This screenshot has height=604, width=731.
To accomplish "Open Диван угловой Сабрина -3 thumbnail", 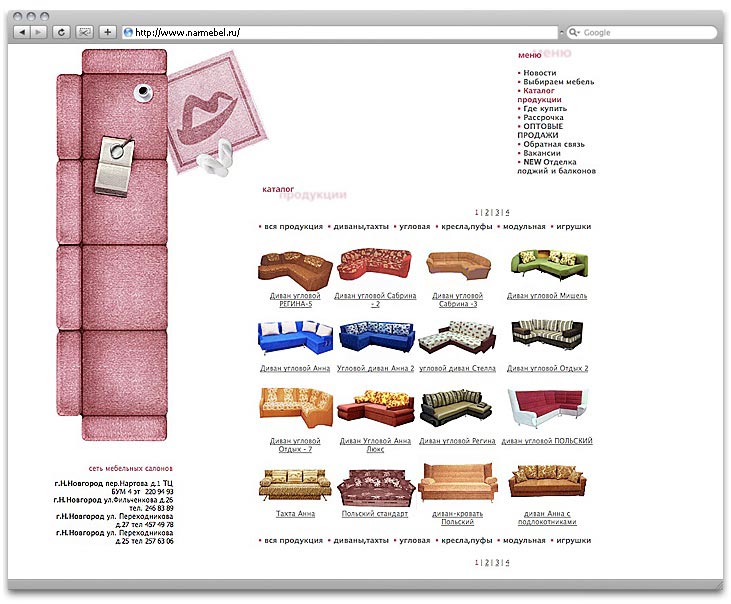I will (x=459, y=265).
